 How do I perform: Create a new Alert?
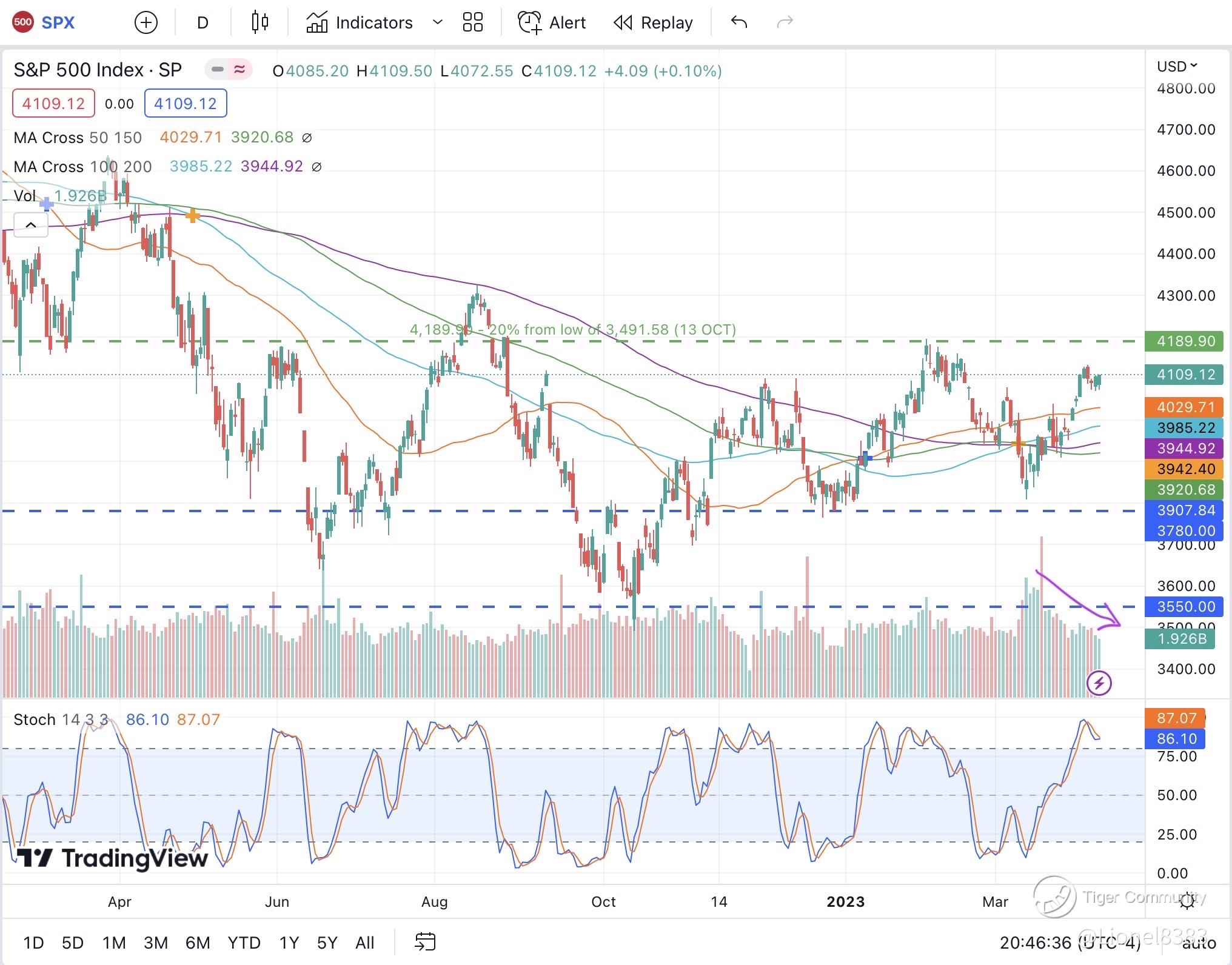tap(552, 23)
